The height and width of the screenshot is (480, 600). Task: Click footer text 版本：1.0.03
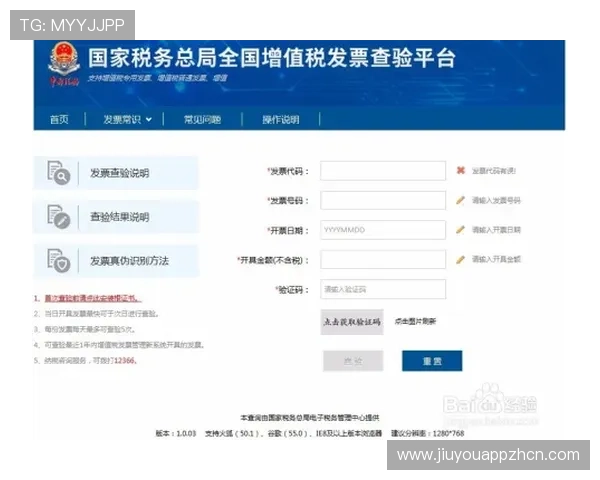point(176,433)
